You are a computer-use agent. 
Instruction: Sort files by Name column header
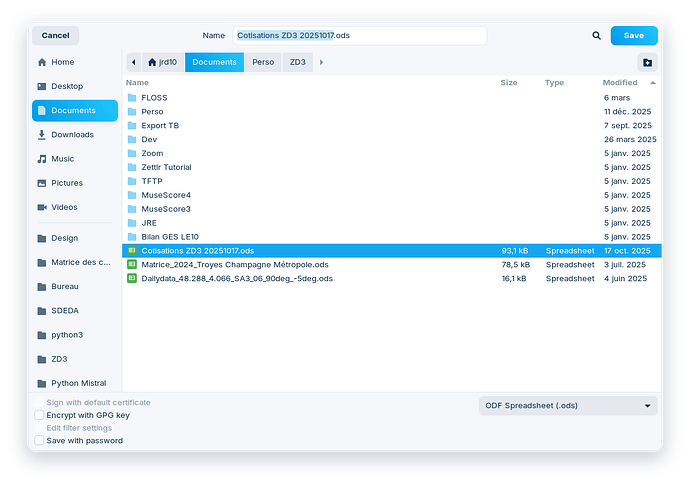137,83
